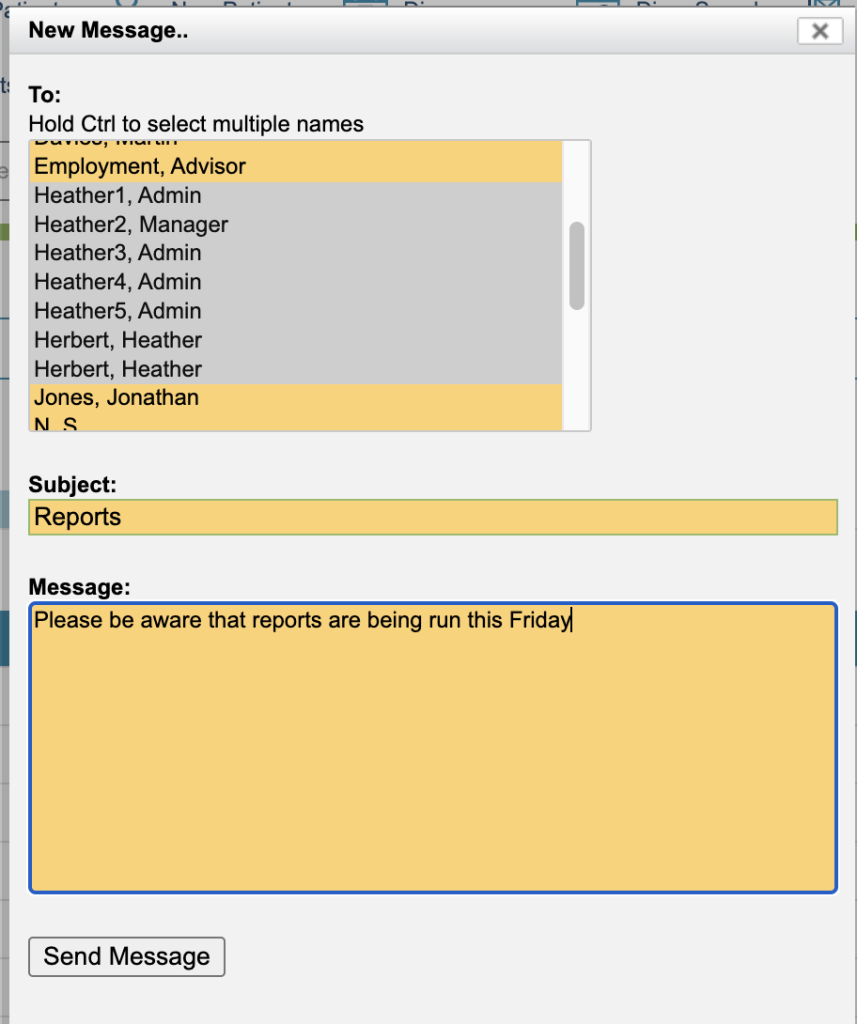
Task: Select Employment, Advisor in recipient list
Action: pyautogui.click(x=140, y=167)
